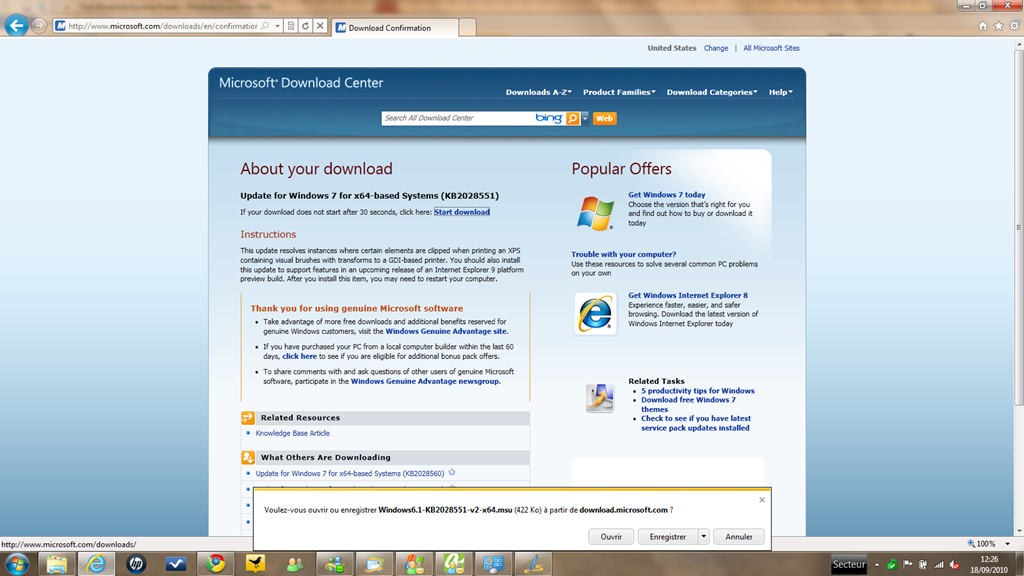
Task: Open Update for Windows 7 KB2028560 link
Action: click(x=349, y=473)
